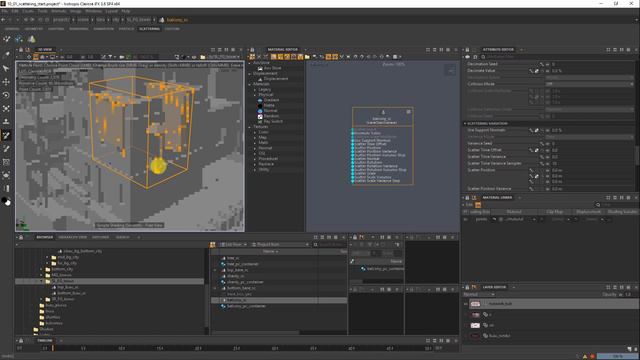Toggle visibility of the third Layer Editor layer

click(x=466, y=325)
